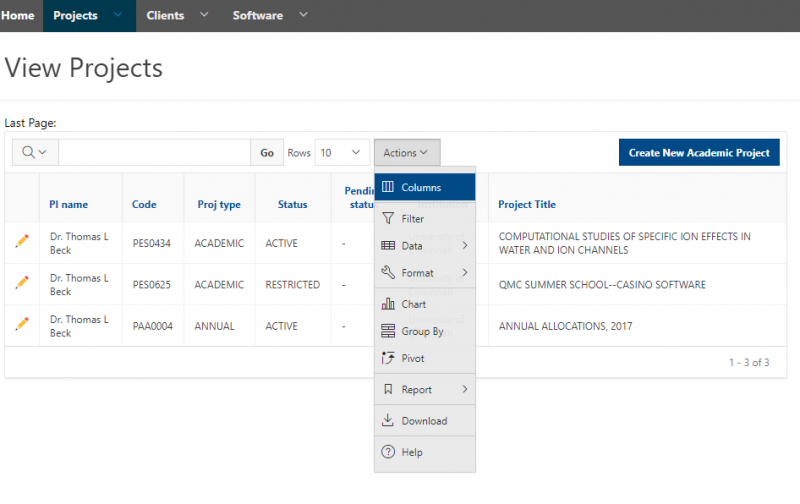
Task: Click the QMC SUMMER SCHOOL--CASINO SOFTWARE title
Action: point(602,285)
